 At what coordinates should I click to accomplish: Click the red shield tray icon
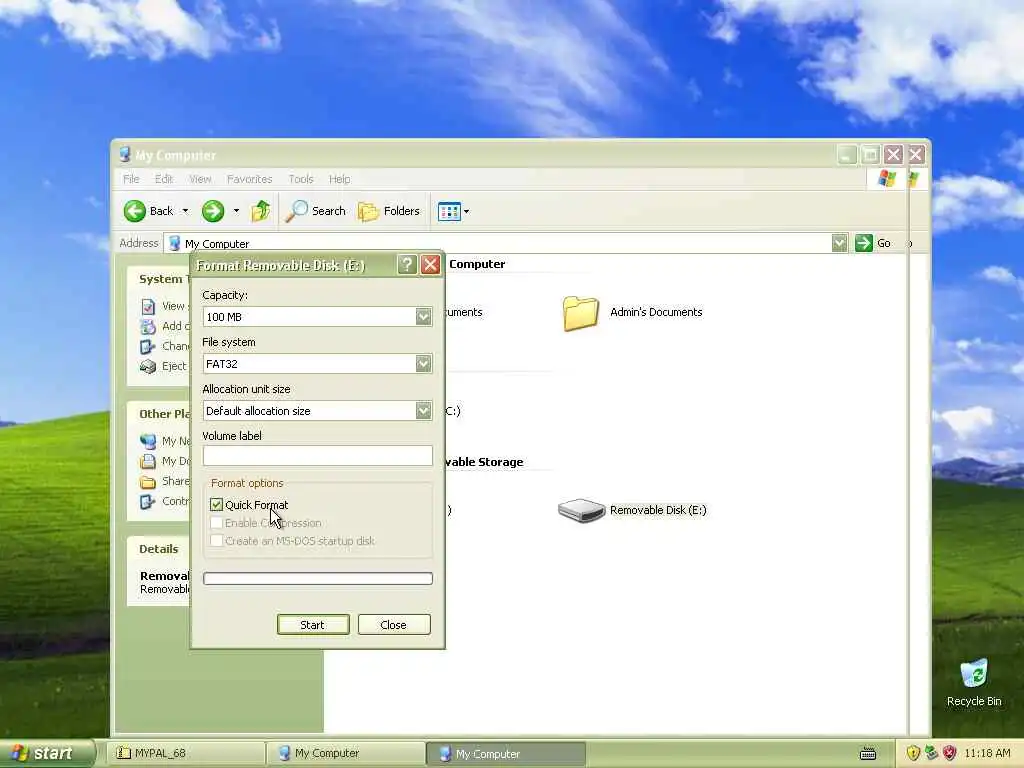tap(950, 753)
